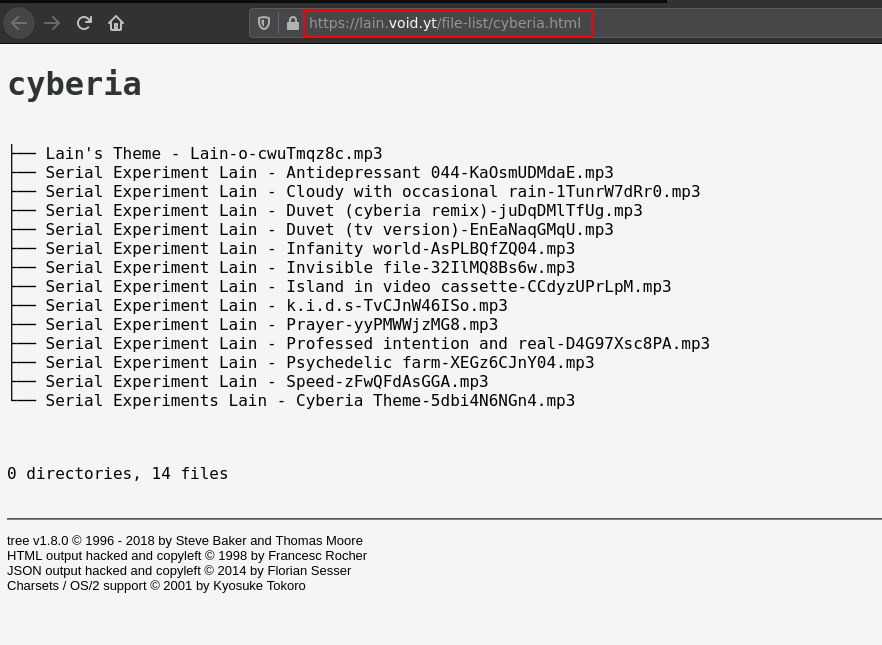The height and width of the screenshot is (645, 882).
Task: Click the '0 directories, 14 files' summary
Action: (118, 473)
